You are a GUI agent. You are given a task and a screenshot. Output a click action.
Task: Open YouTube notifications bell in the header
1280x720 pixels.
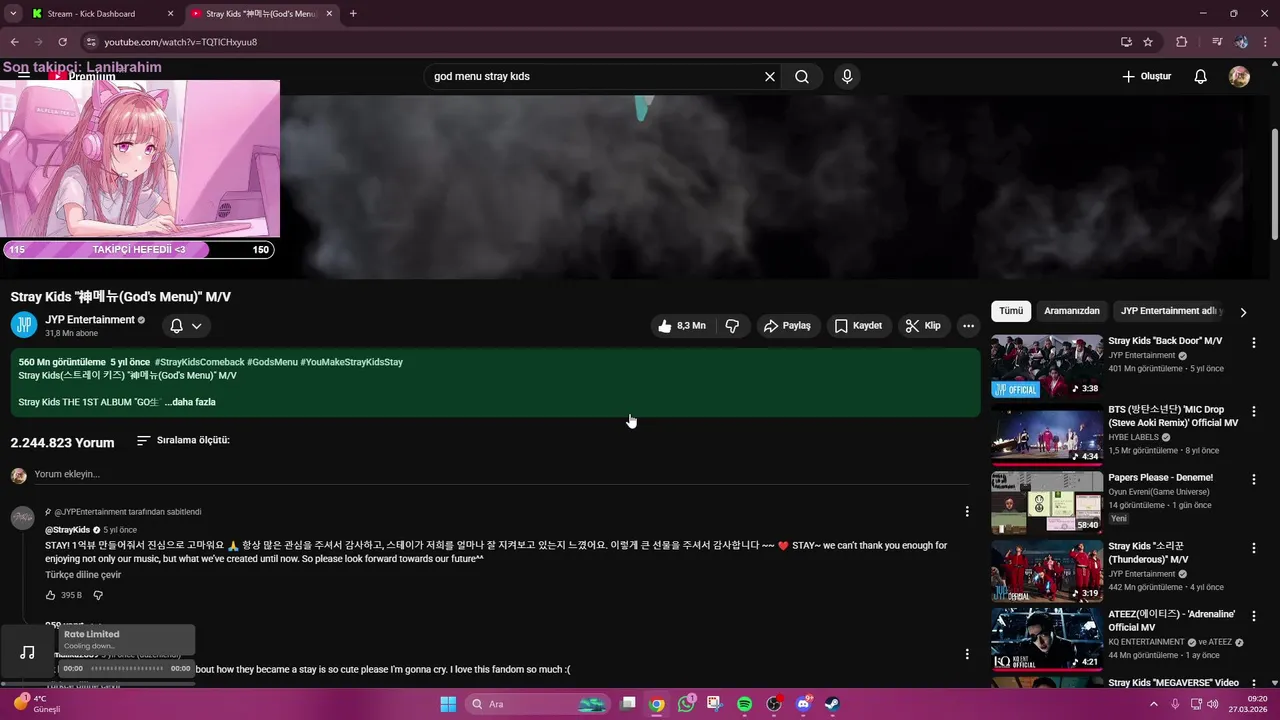point(1201,77)
